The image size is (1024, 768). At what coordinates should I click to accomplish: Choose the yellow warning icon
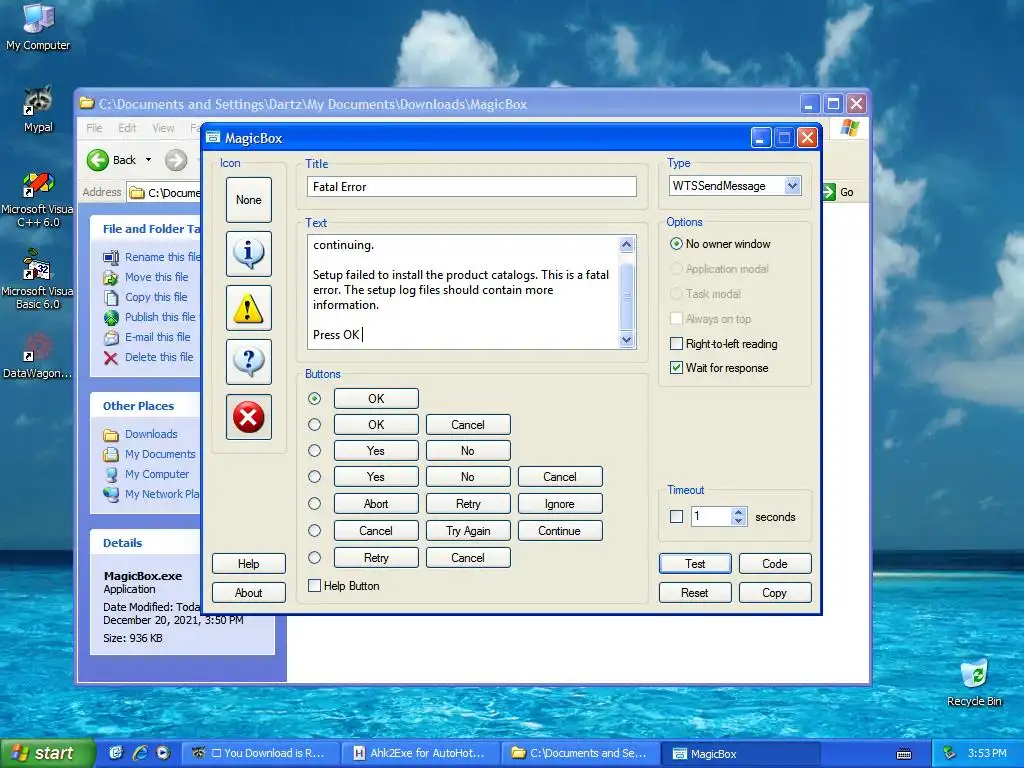pos(249,308)
